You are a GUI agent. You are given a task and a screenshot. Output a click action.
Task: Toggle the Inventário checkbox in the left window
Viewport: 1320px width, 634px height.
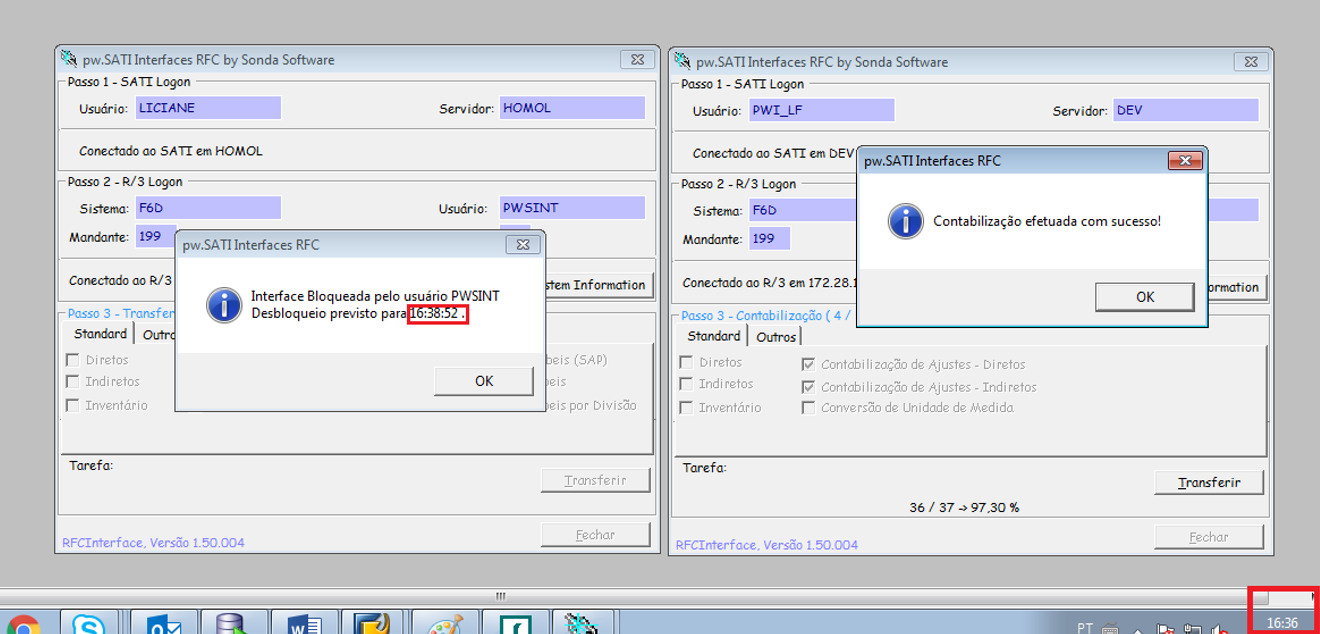click(73, 405)
